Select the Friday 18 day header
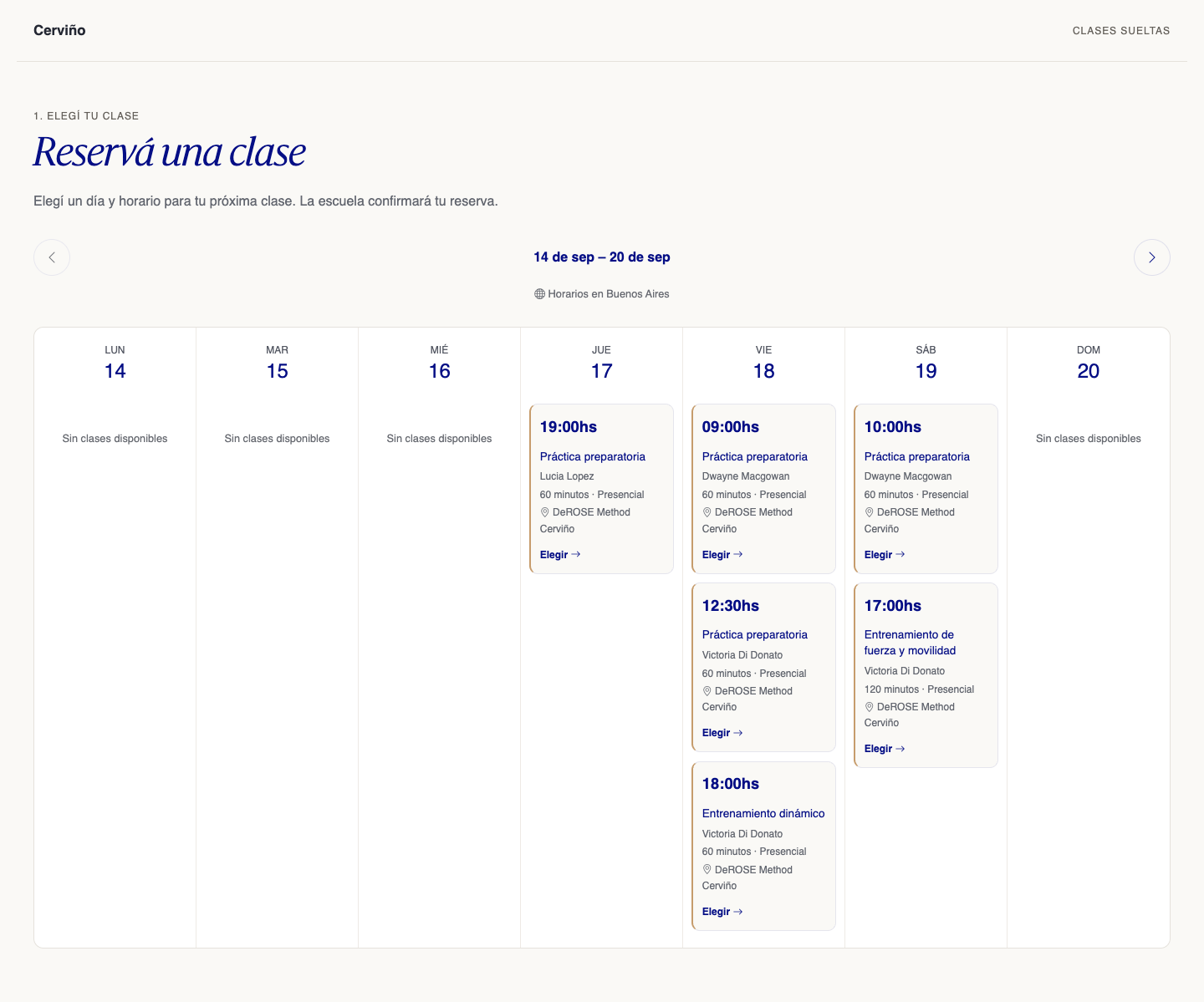Viewport: 1204px width, 1002px height. coord(763,364)
